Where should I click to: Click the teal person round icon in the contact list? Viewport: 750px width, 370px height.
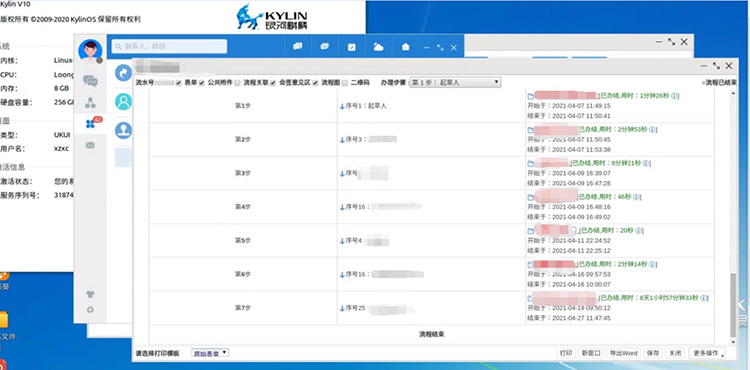(x=123, y=102)
